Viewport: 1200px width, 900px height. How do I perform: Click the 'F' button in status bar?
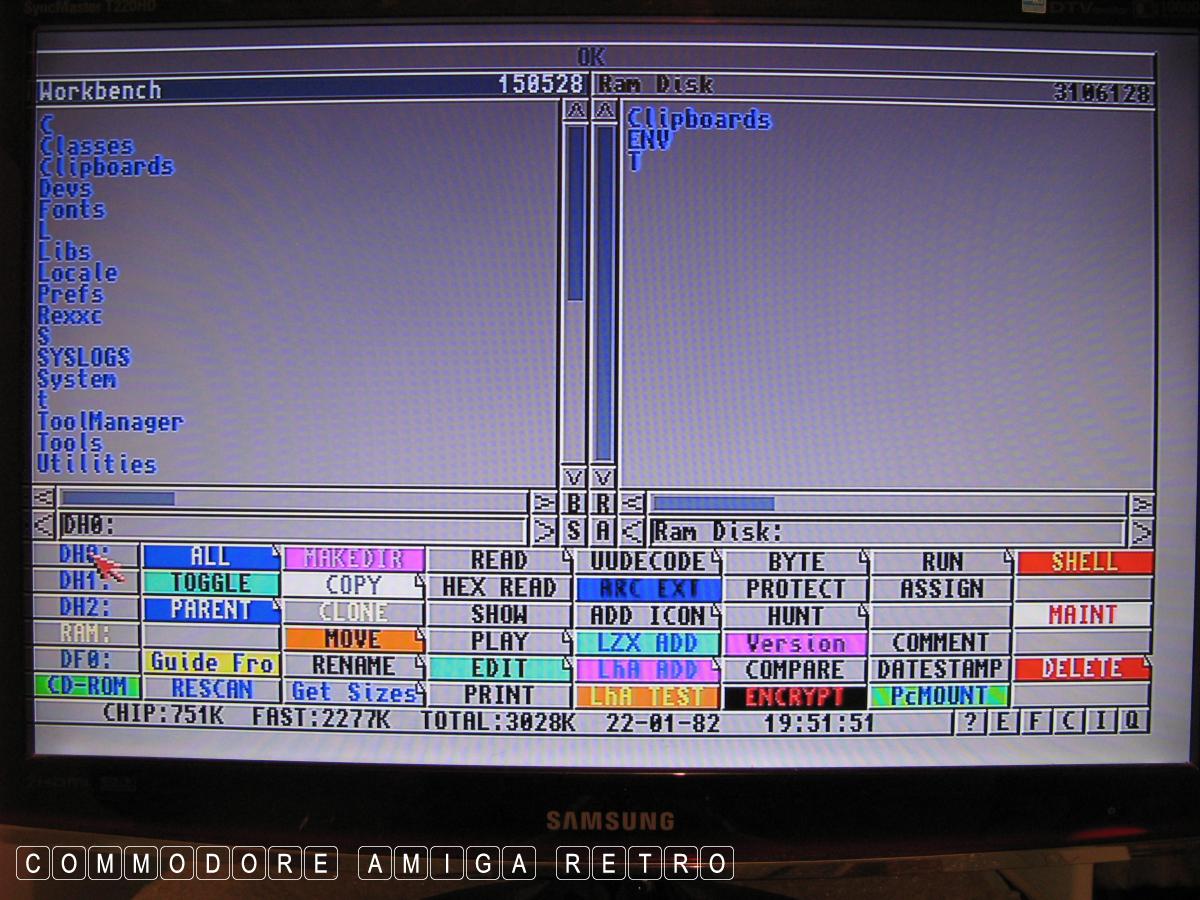click(1035, 721)
